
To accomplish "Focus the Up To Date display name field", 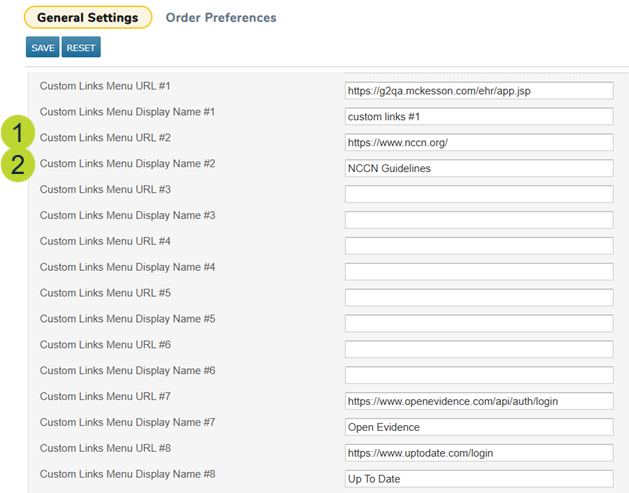I will tap(478, 479).
